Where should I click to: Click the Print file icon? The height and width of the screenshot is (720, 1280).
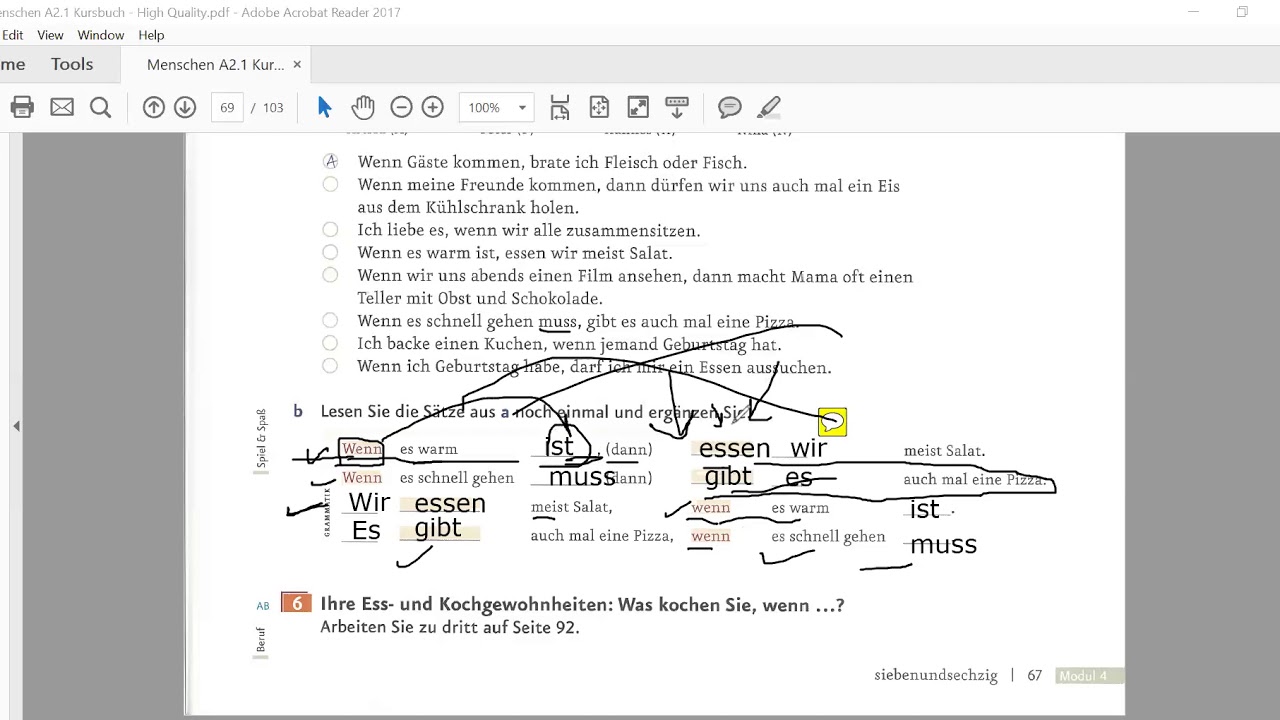22,107
